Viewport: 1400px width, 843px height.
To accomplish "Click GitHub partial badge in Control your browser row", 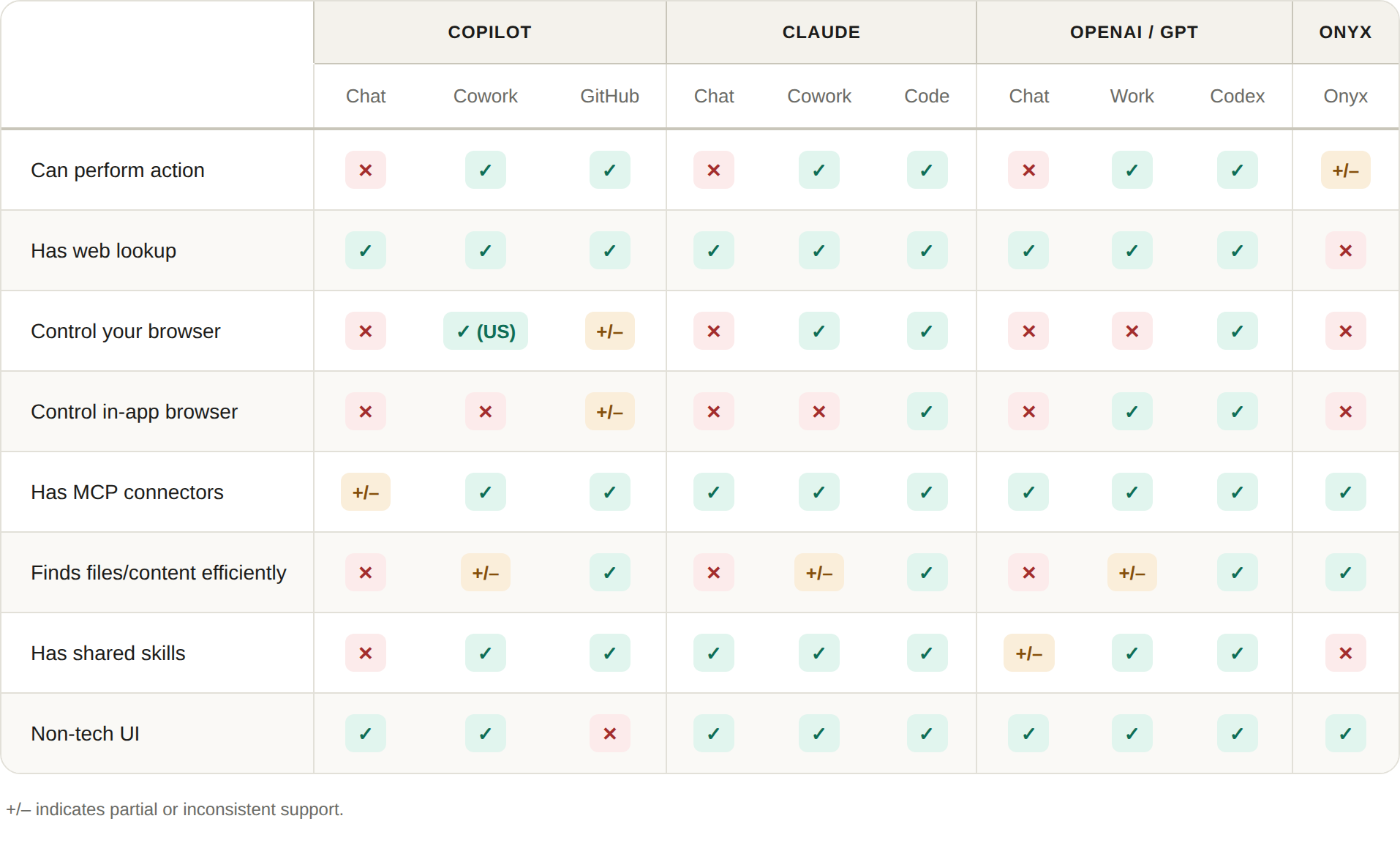I will point(610,331).
